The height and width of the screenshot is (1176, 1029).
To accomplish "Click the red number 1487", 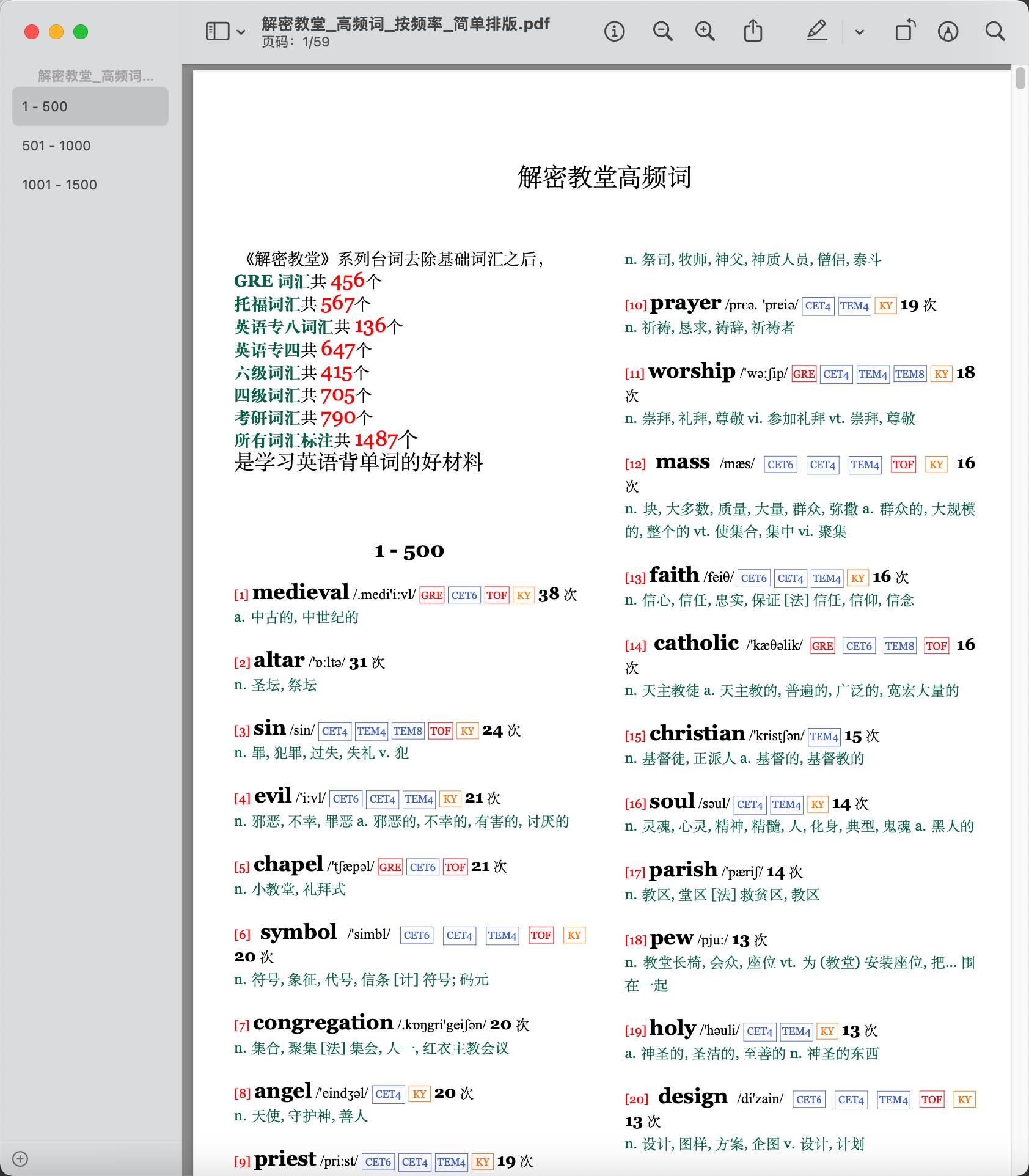I will click(x=376, y=440).
